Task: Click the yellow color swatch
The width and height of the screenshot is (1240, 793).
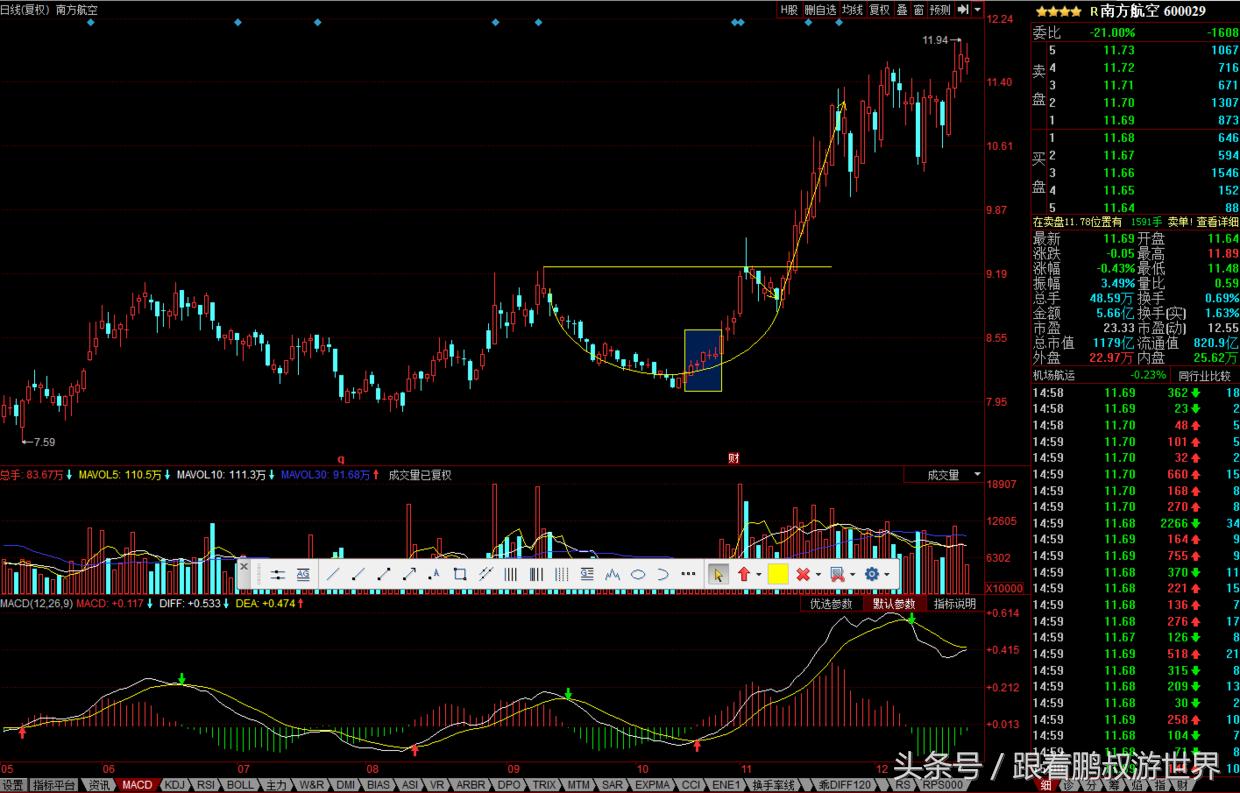Action: point(778,574)
